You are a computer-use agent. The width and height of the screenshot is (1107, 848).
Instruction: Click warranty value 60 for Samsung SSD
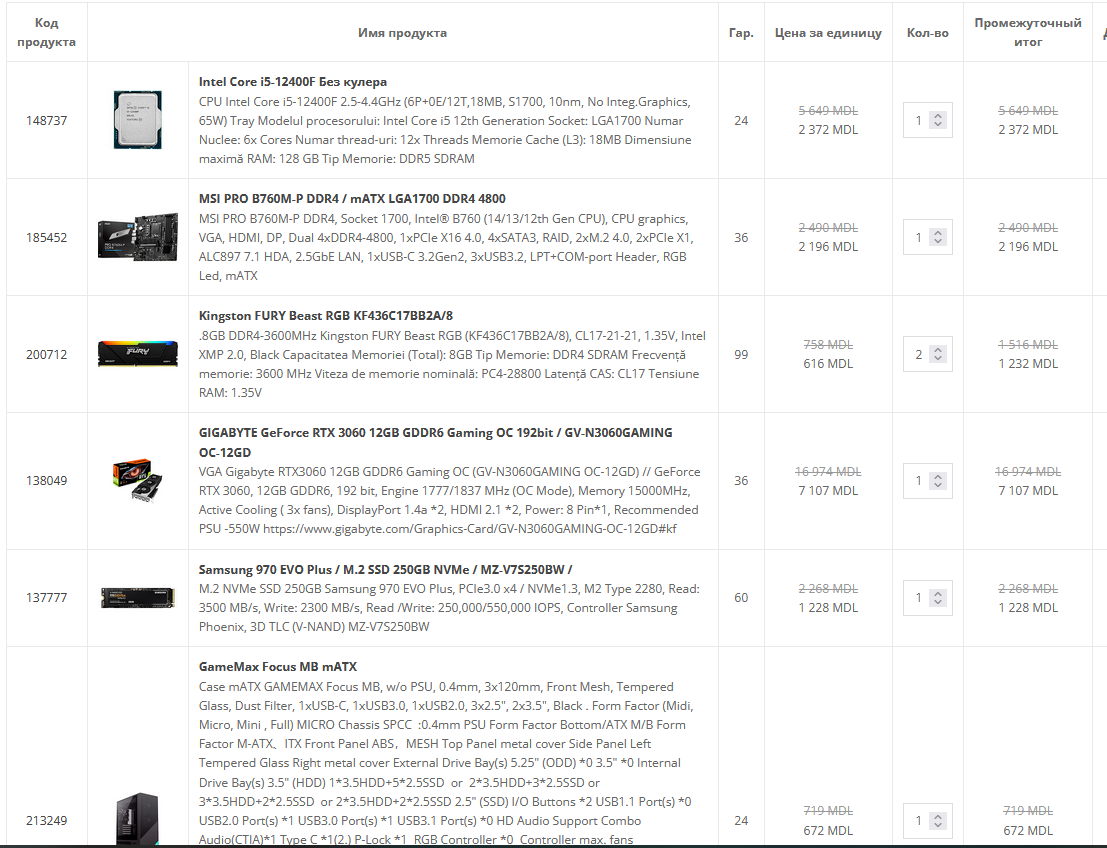coord(741,598)
